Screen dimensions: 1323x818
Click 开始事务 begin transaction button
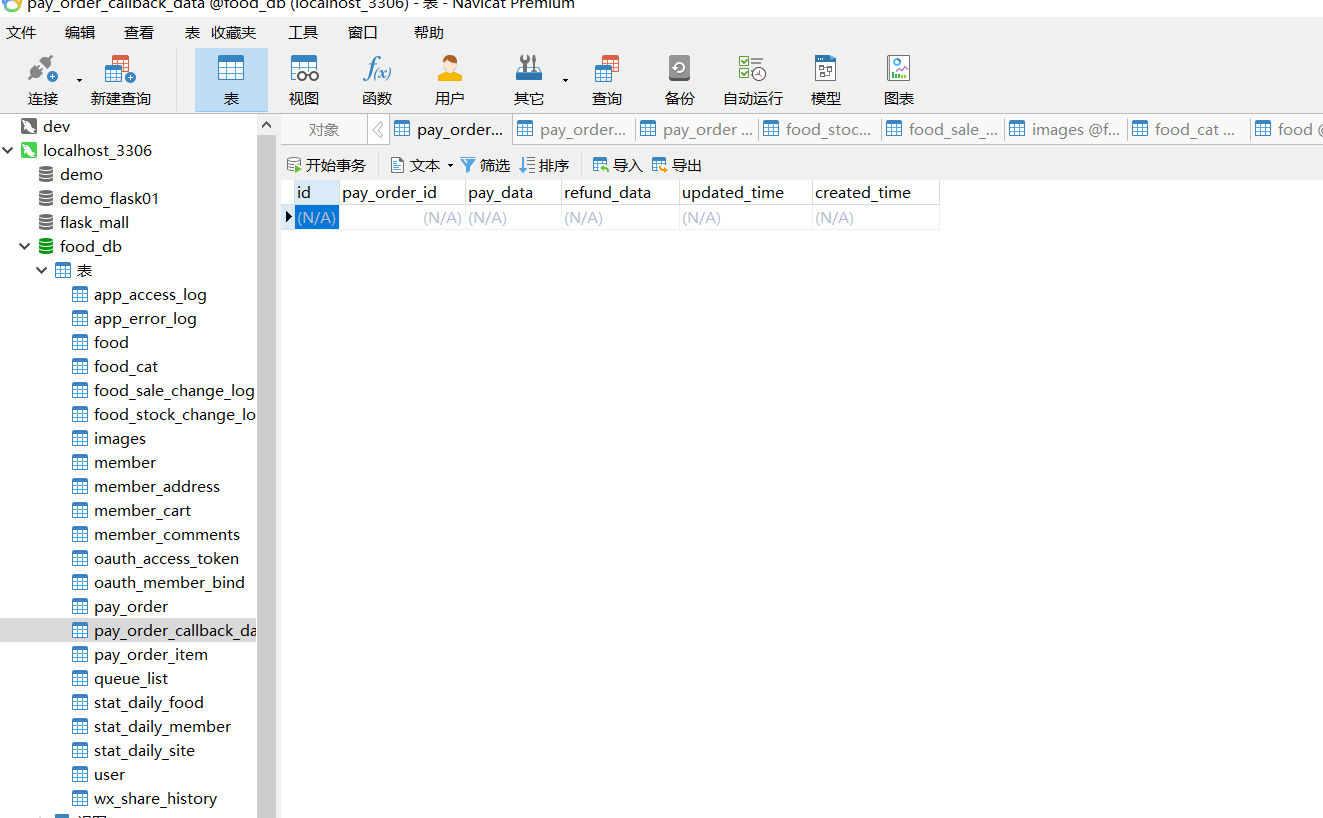tap(326, 165)
